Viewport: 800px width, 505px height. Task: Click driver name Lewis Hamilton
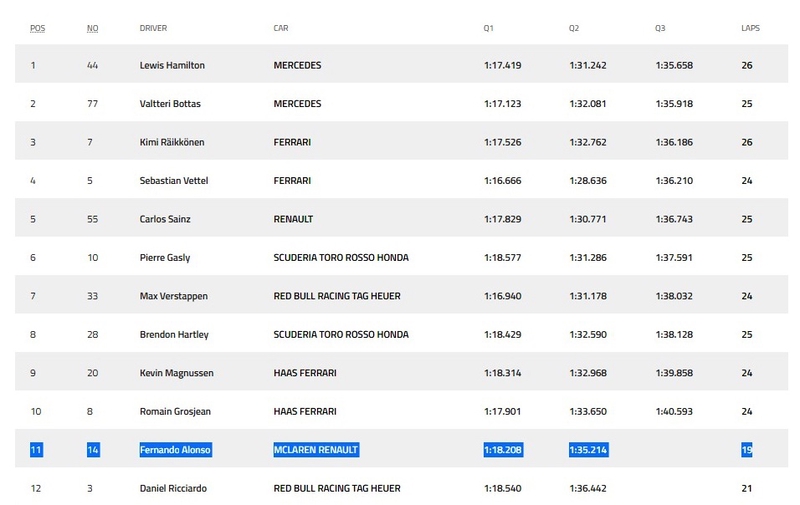[x=172, y=65]
